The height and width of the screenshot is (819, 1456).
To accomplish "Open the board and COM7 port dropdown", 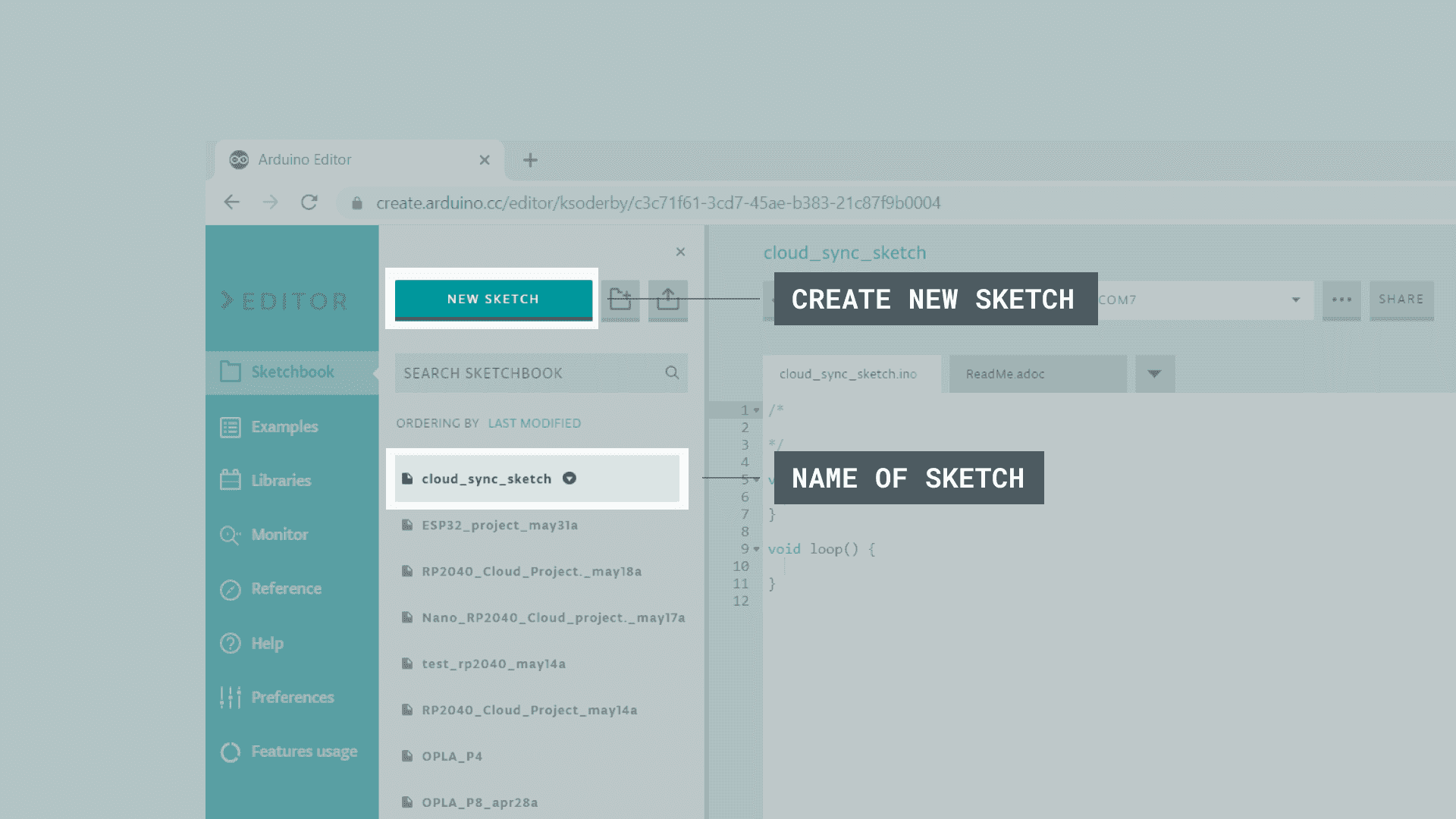I will tap(1295, 300).
